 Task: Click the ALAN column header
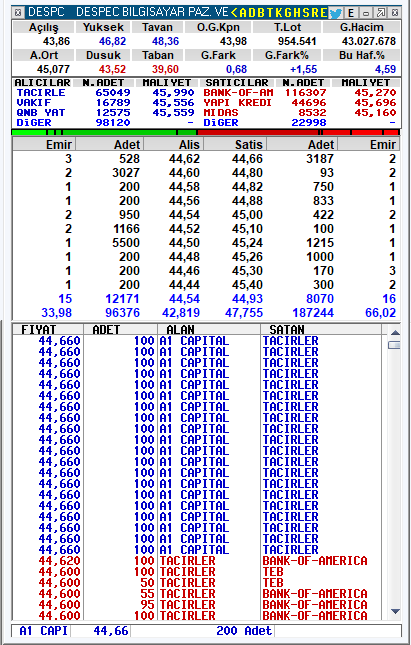[x=209, y=329]
